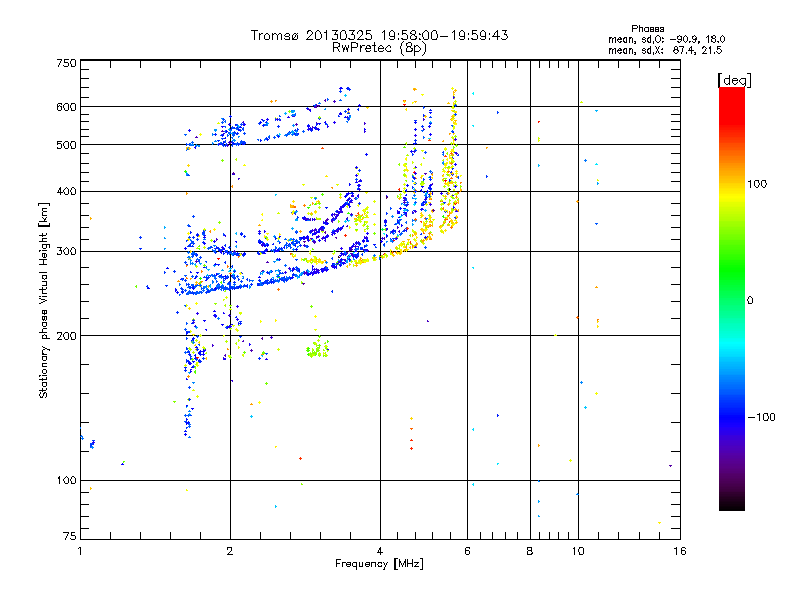Click the y-axis tick label '100'

tap(66, 480)
